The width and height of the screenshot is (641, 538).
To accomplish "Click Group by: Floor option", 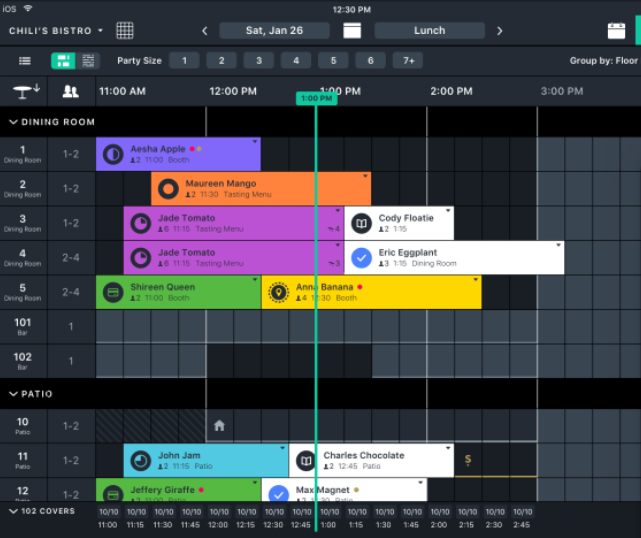I will pyautogui.click(x=603, y=61).
